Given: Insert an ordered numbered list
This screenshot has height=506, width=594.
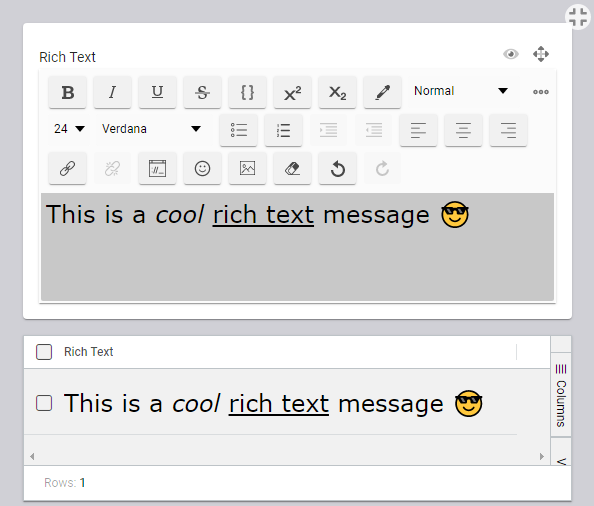Looking at the screenshot, I should tap(283, 130).
